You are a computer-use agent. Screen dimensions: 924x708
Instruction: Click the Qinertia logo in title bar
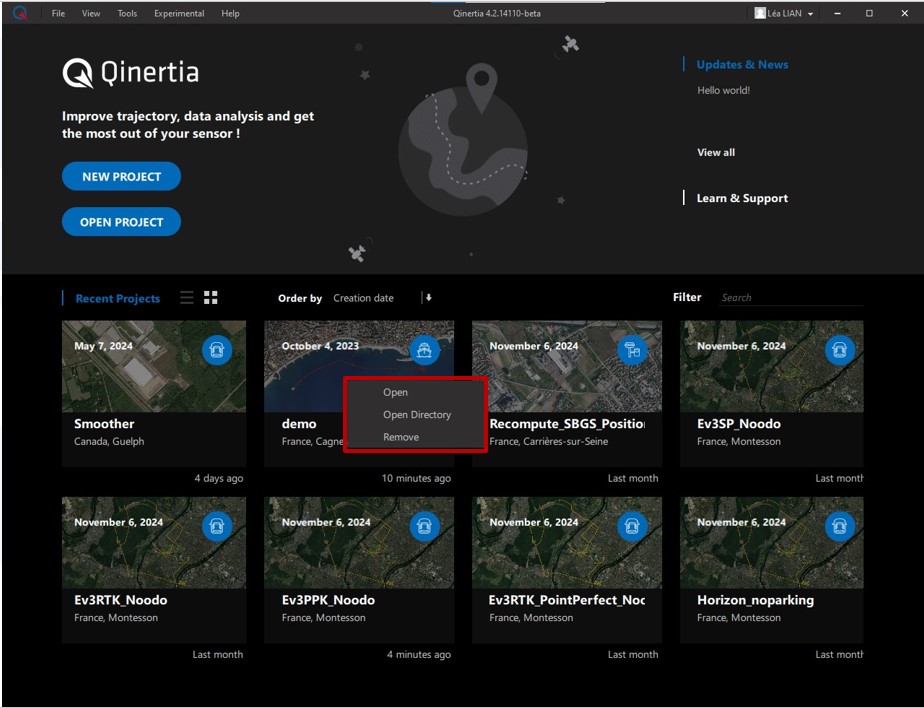pos(20,13)
